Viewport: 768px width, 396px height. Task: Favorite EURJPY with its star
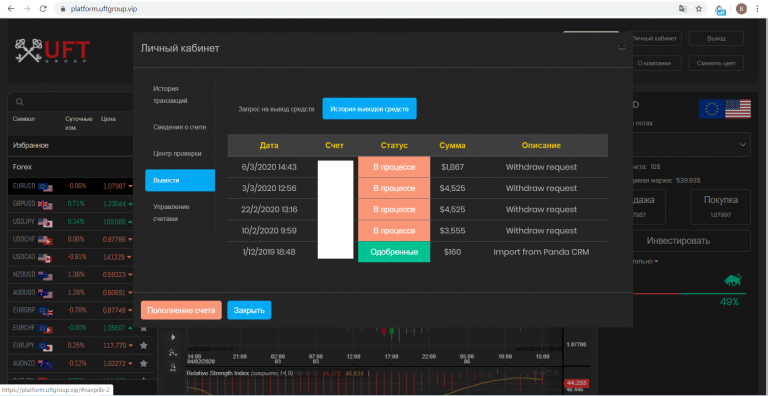pos(144,346)
